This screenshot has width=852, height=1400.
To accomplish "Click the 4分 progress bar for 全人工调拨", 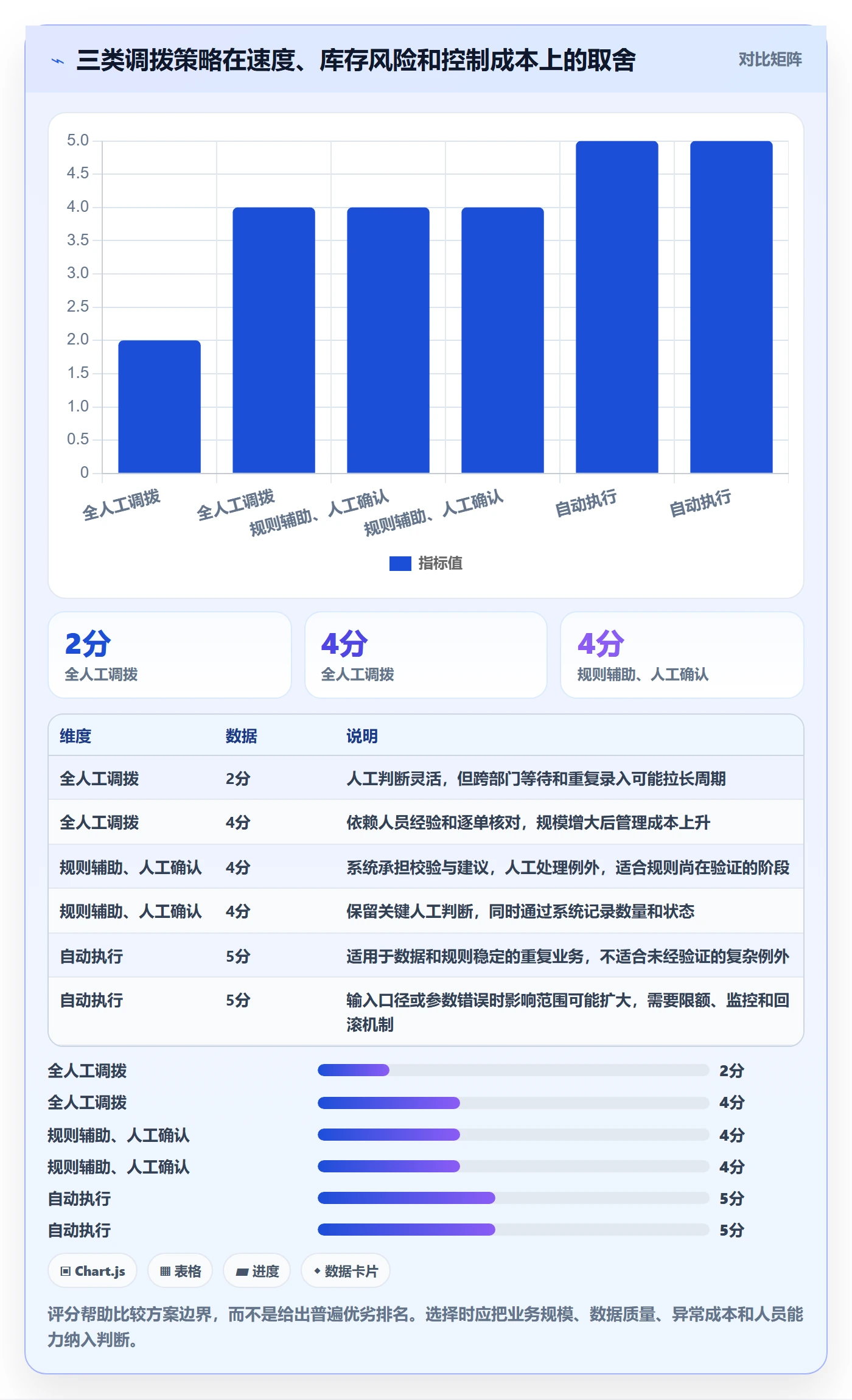I will tap(514, 1103).
